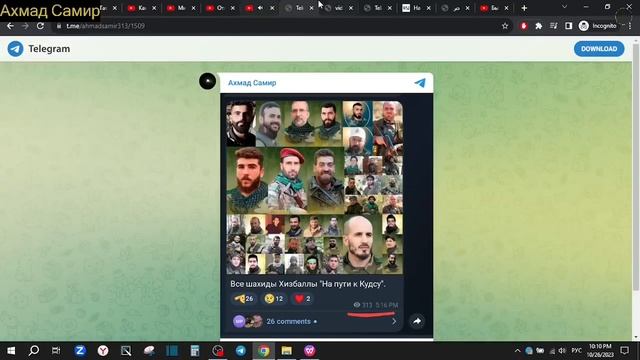Screen dimensions: 640x360
Task: Click the browser forward arrow
Action: pos(25,26)
